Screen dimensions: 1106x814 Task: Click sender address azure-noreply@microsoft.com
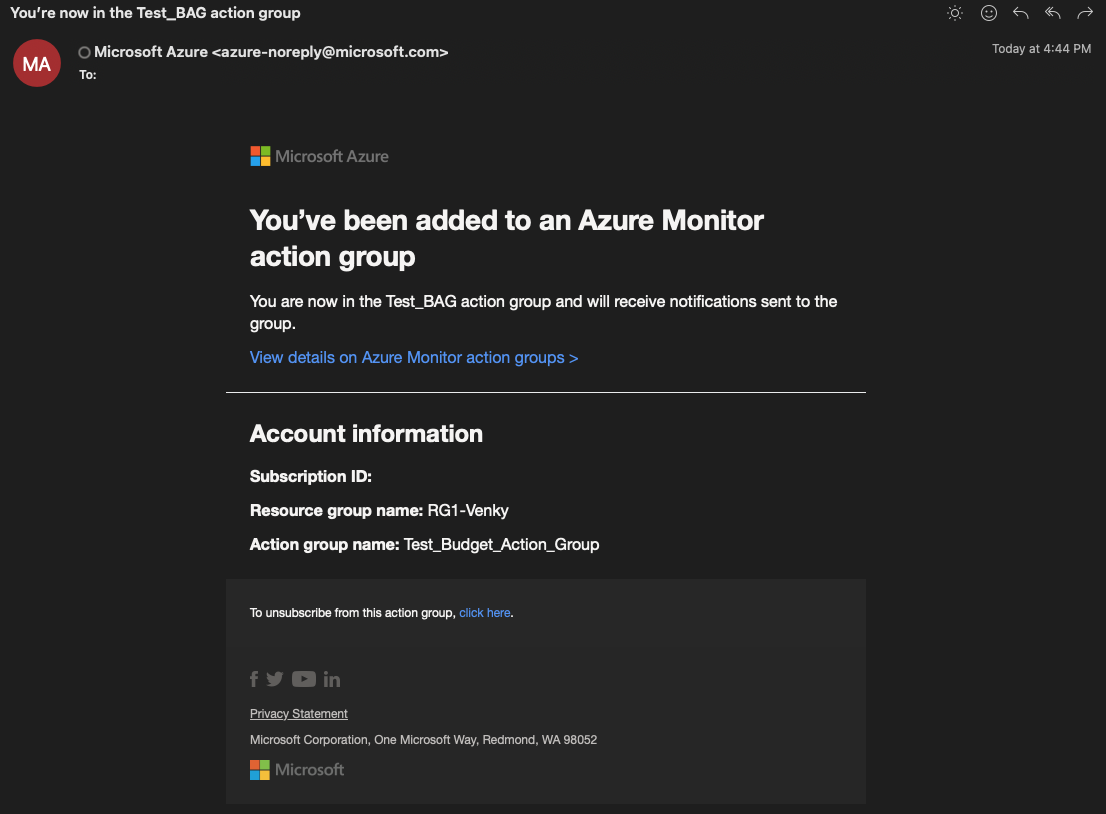point(330,52)
